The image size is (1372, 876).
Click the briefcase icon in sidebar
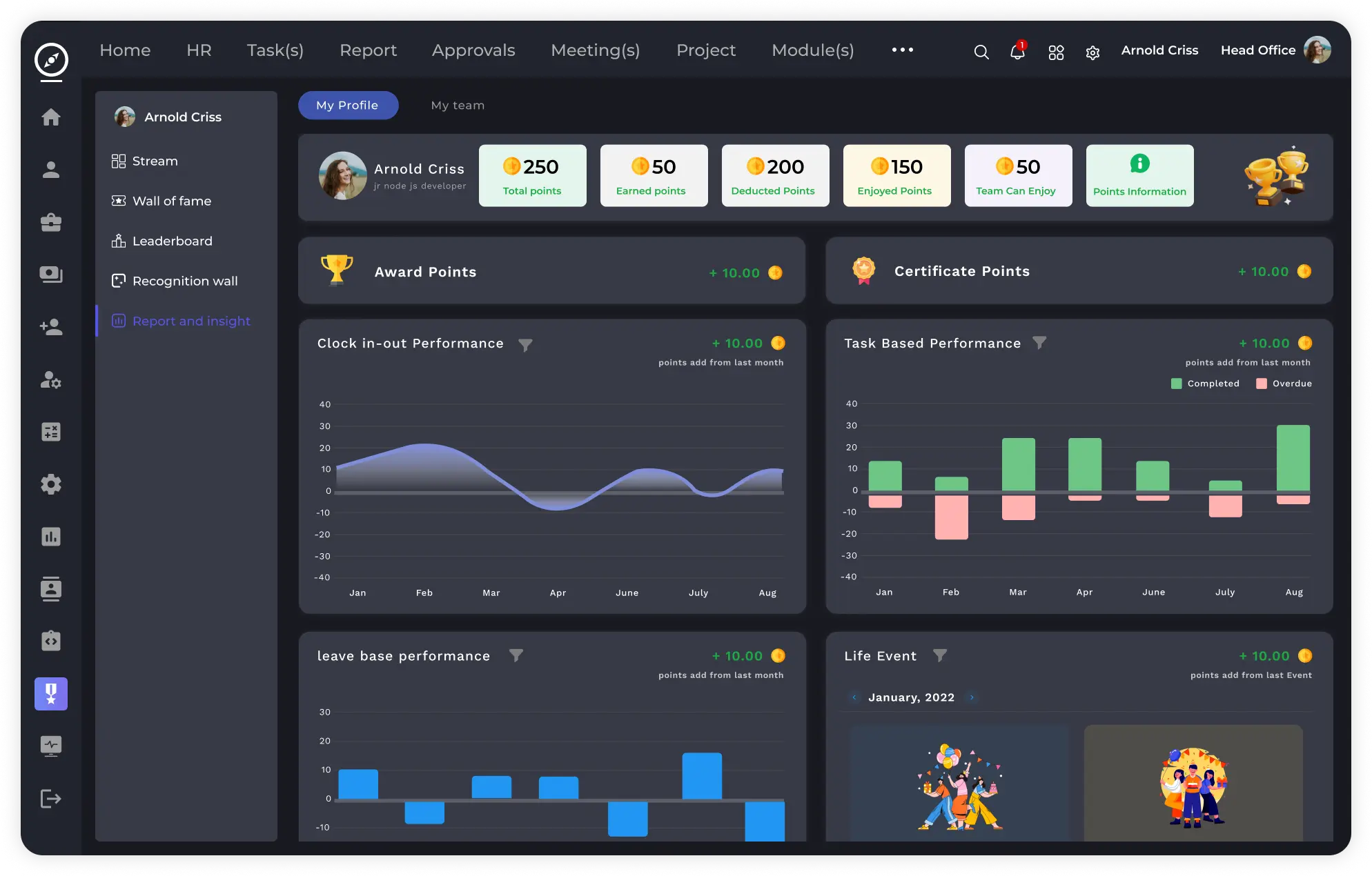click(51, 222)
